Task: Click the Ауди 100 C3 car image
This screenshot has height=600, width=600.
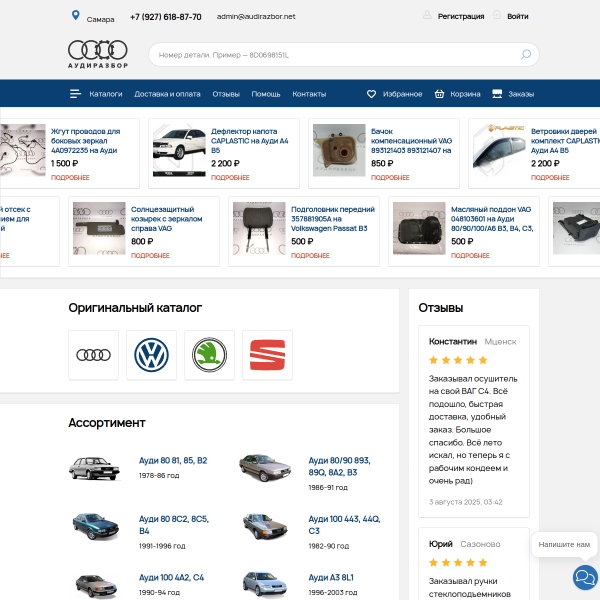Action: point(265,527)
